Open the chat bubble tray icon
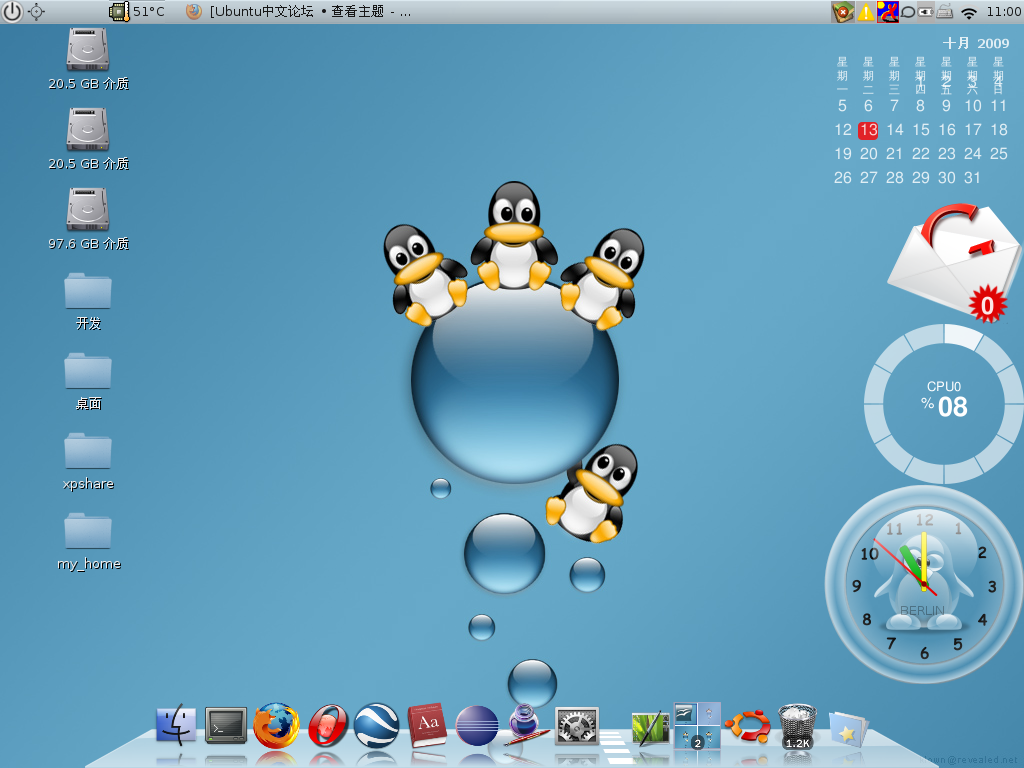Image resolution: width=1024 pixels, height=768 pixels. 908,12
